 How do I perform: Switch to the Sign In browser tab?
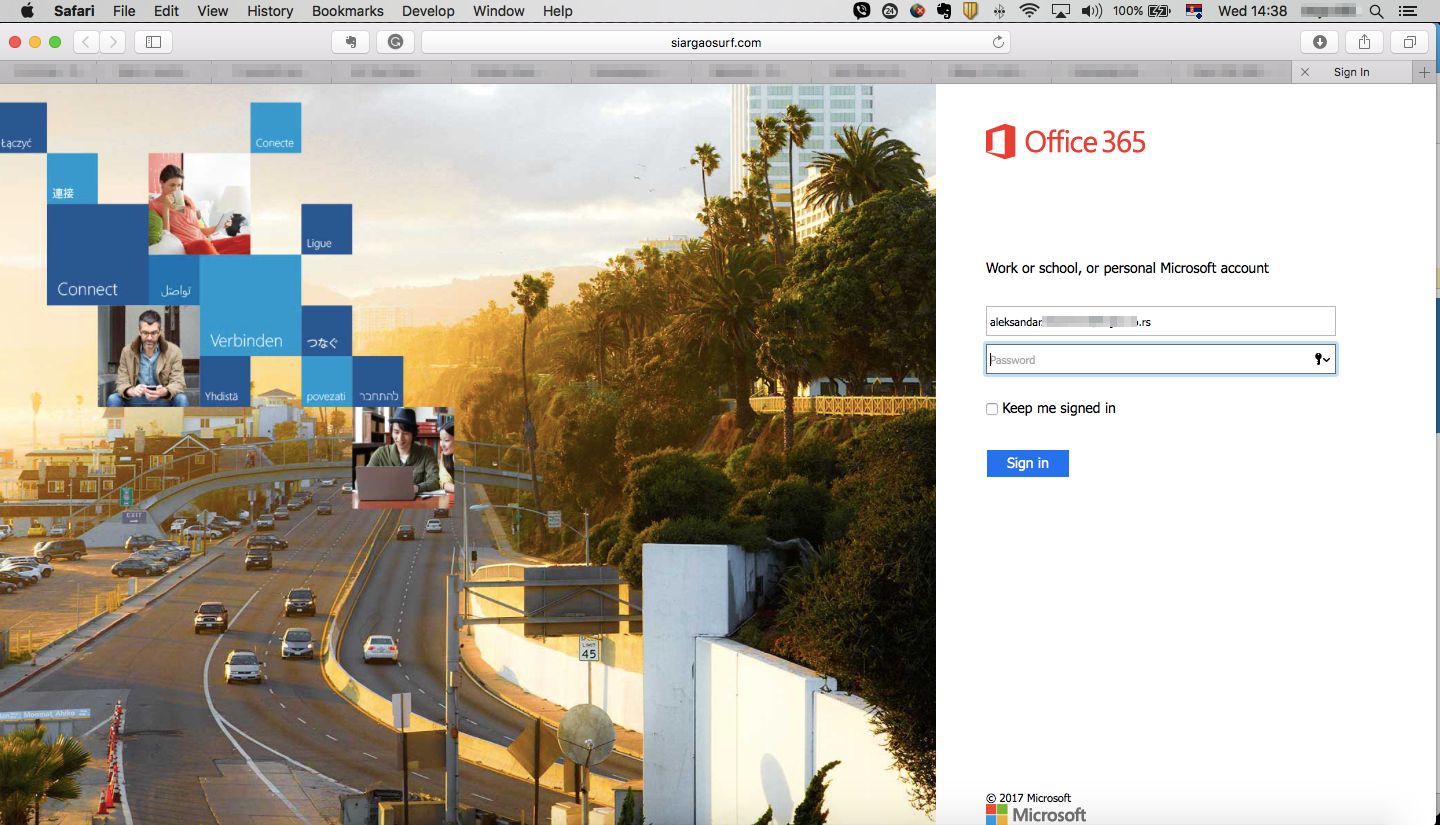1352,71
